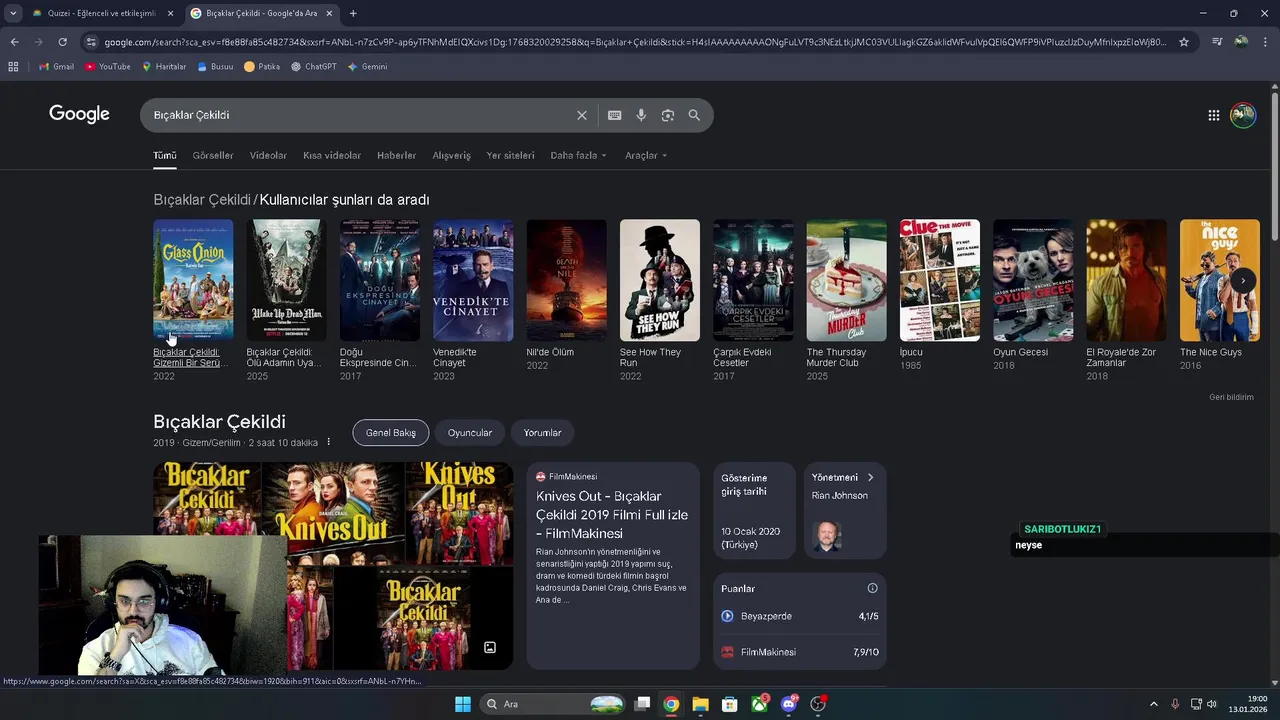The image size is (1280, 720).
Task: Click the Windows taskbar Ara search box
Action: coord(553,704)
